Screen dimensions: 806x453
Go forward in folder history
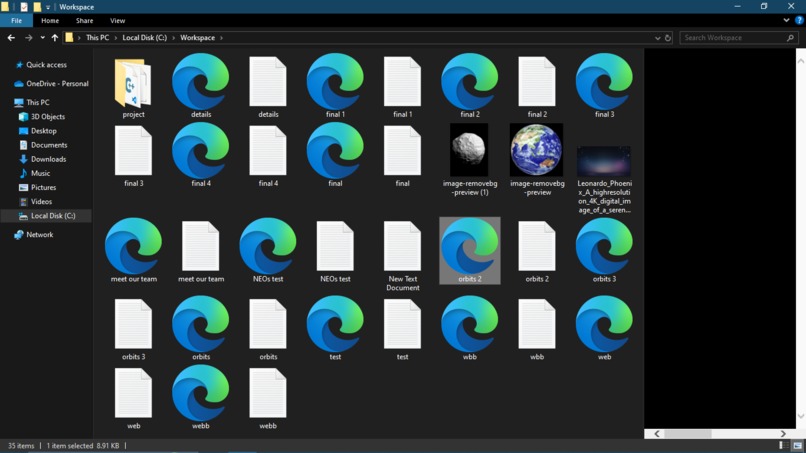pos(28,38)
